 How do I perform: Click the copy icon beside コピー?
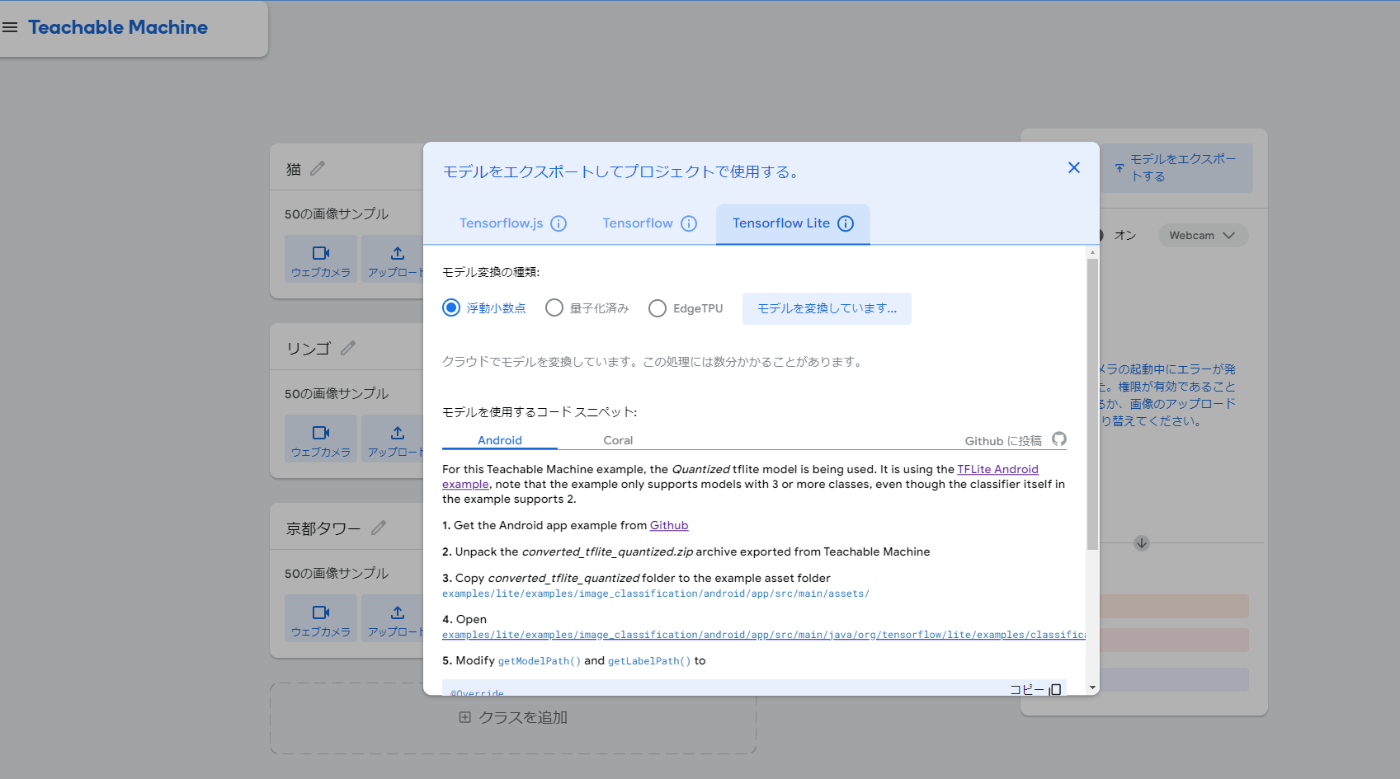[1055, 690]
